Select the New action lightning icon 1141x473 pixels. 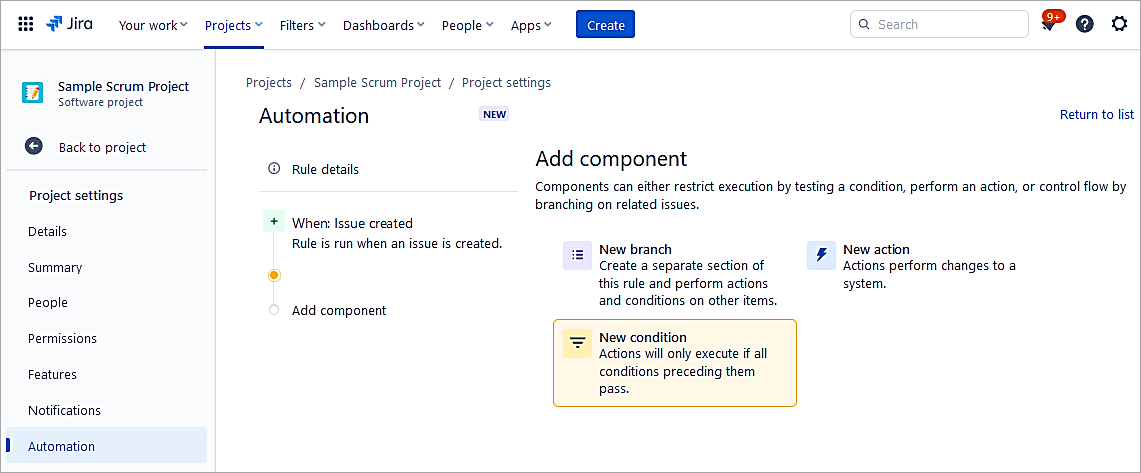[821, 256]
